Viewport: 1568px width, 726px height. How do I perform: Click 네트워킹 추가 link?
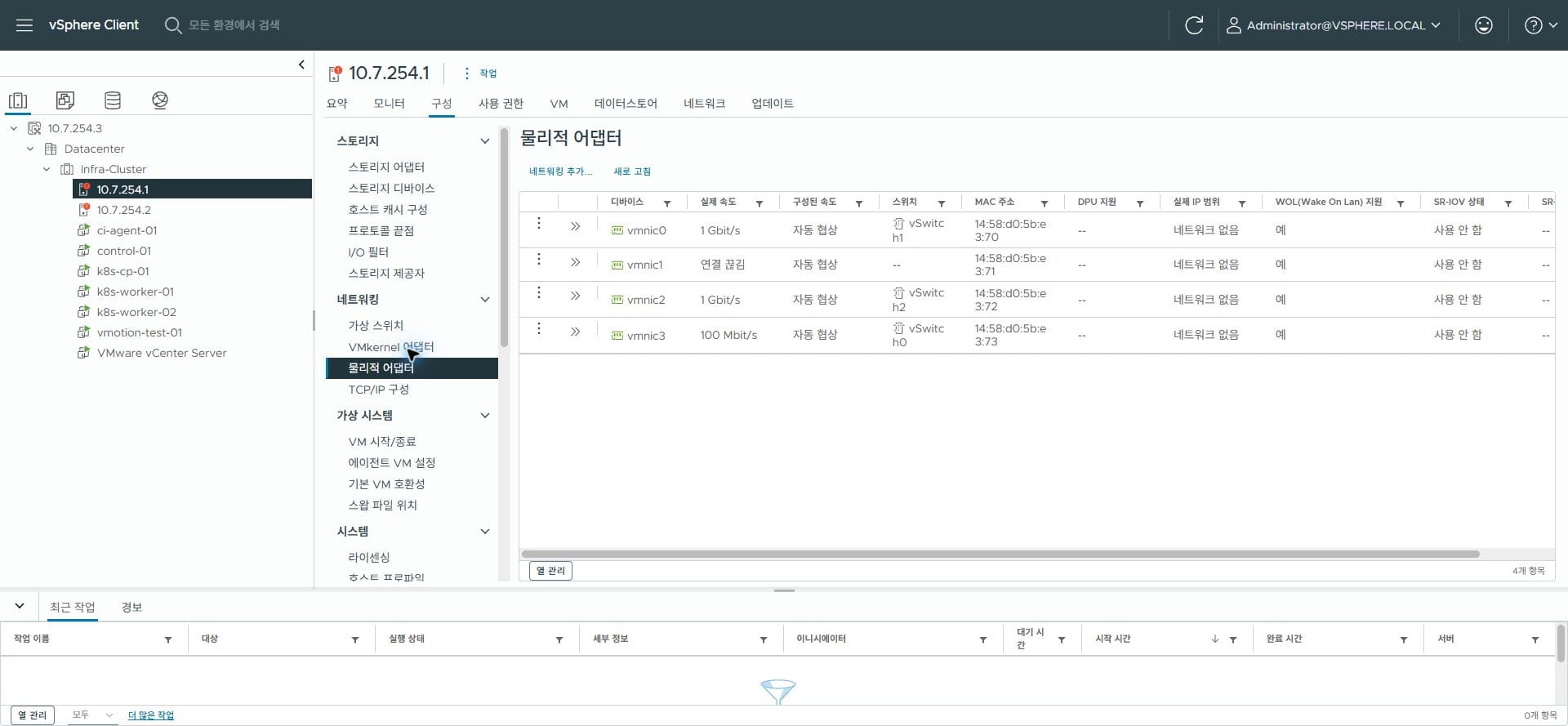[560, 171]
